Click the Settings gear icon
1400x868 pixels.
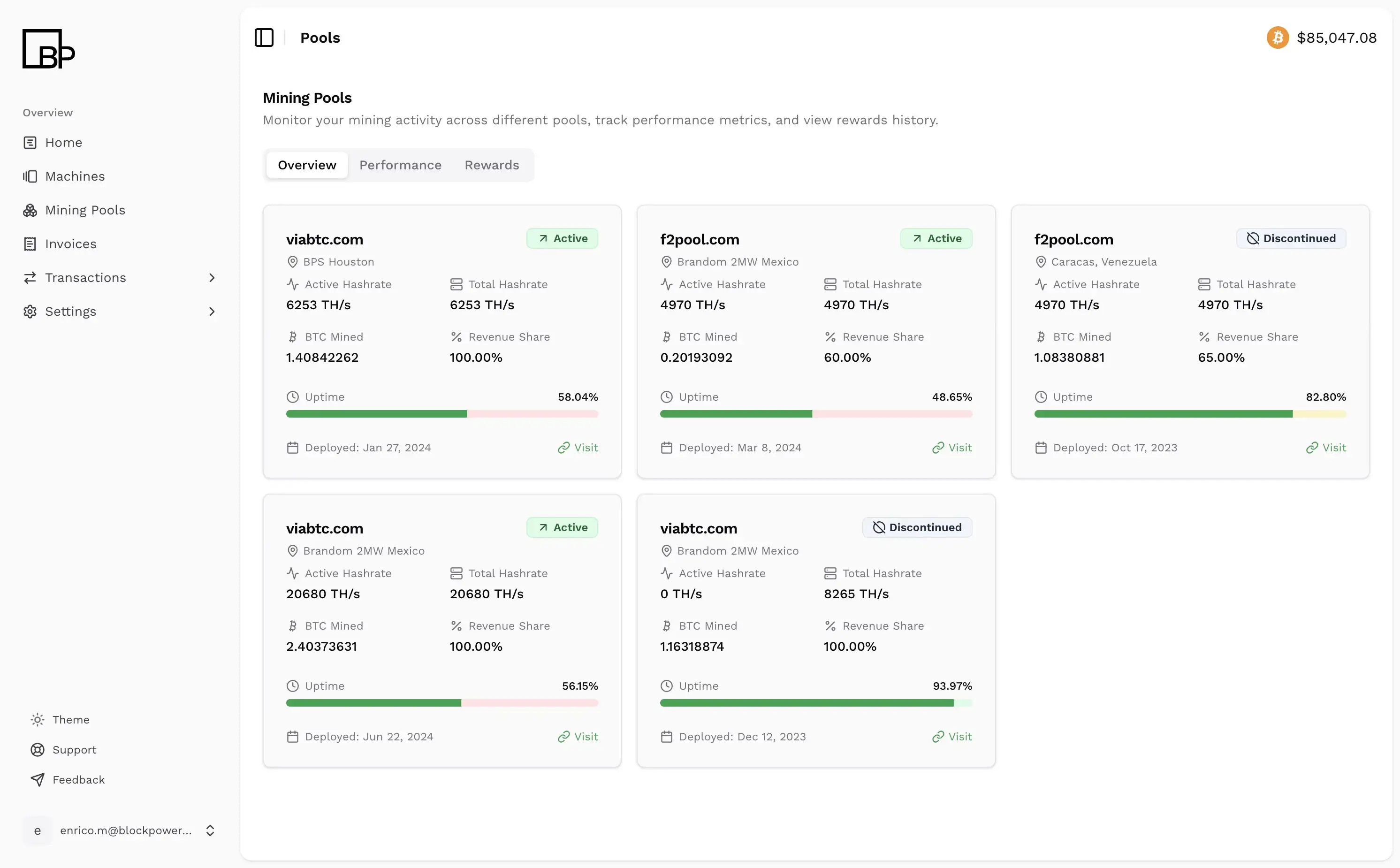pyautogui.click(x=30, y=312)
